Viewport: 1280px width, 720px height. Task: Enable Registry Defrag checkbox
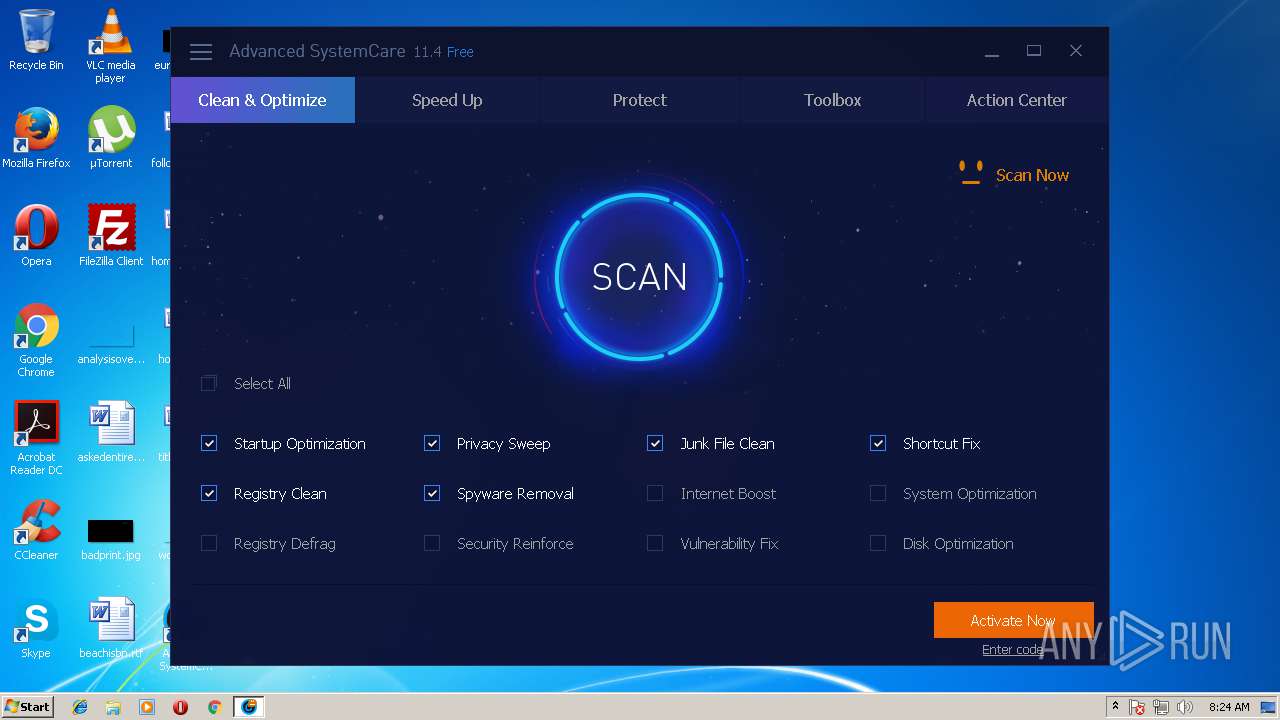(x=209, y=543)
